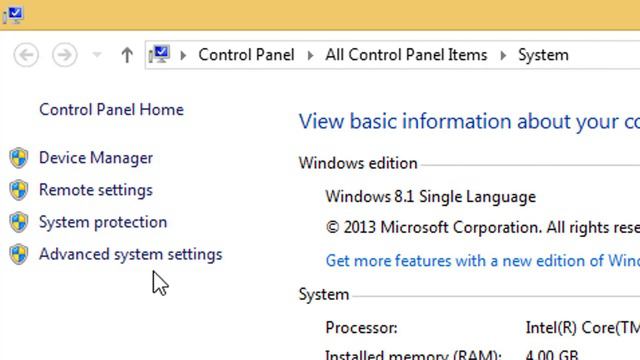
Task: Click the 'Processor:' label
Action: click(361, 328)
